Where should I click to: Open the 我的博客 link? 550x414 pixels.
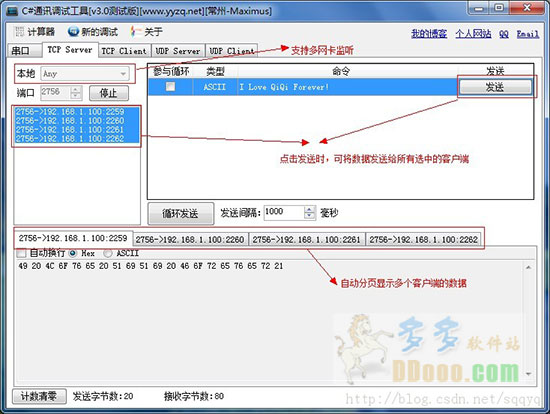429,34
